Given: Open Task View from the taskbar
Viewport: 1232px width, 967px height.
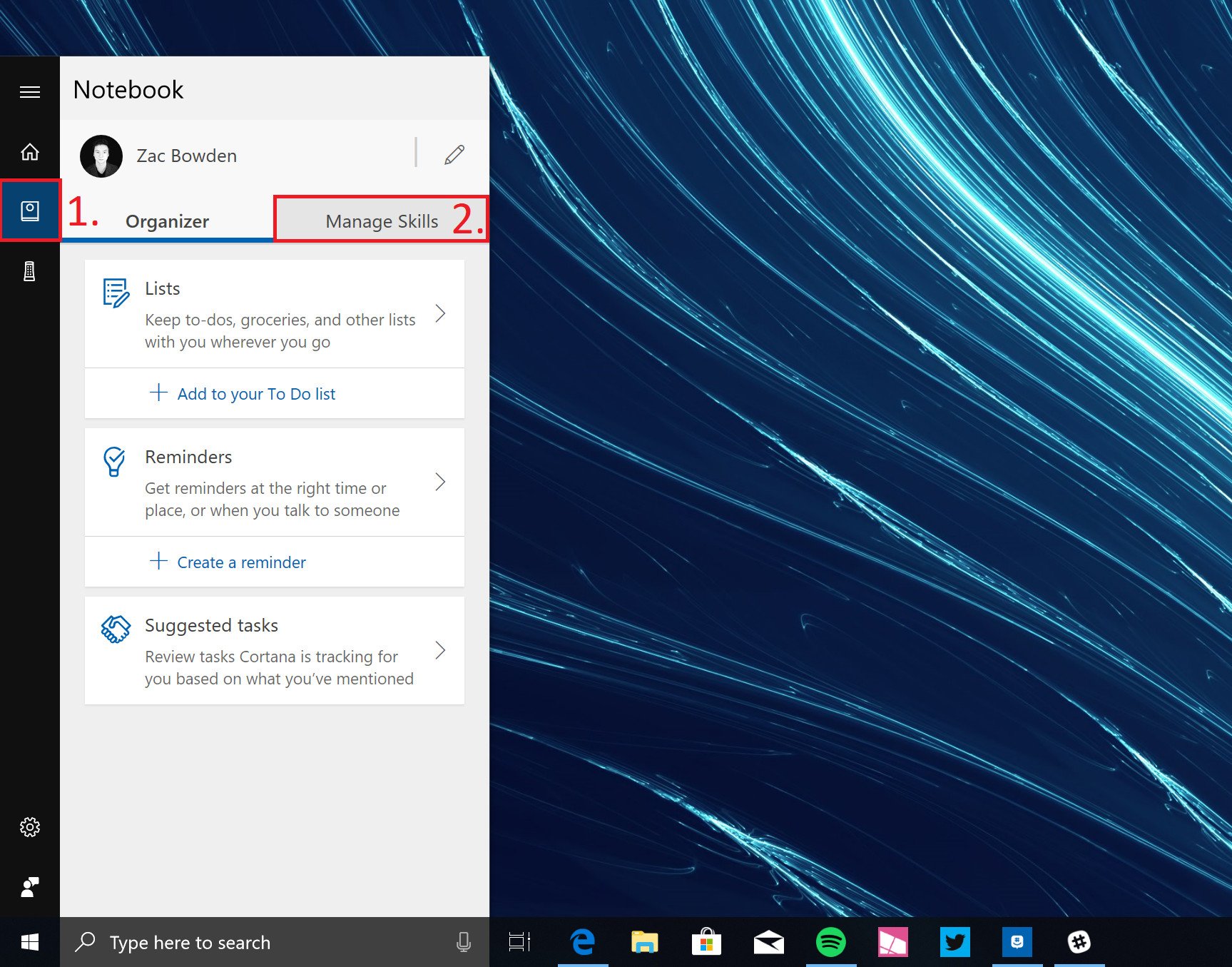Looking at the screenshot, I should click(x=519, y=942).
